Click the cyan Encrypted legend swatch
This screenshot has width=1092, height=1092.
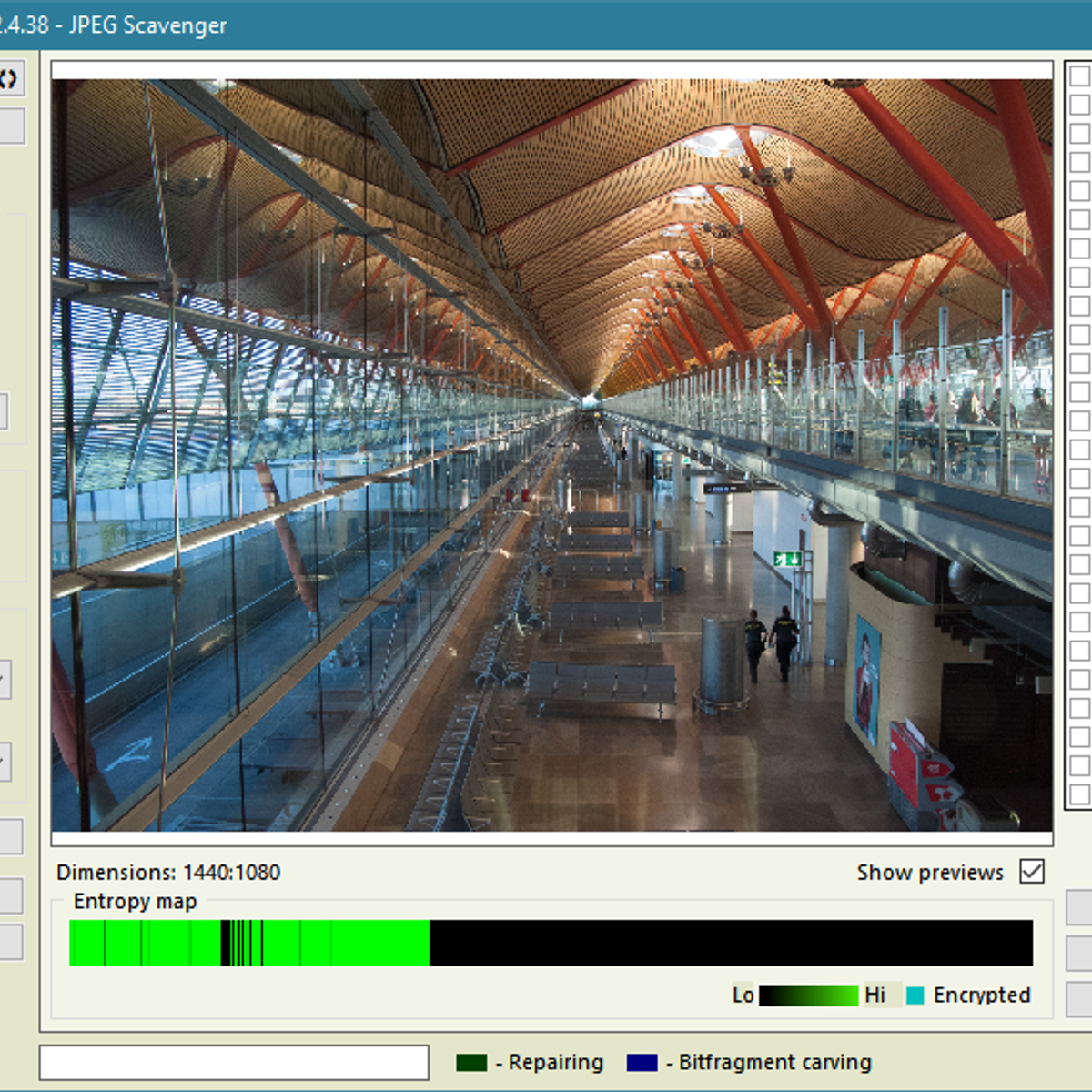pyautogui.click(x=915, y=996)
